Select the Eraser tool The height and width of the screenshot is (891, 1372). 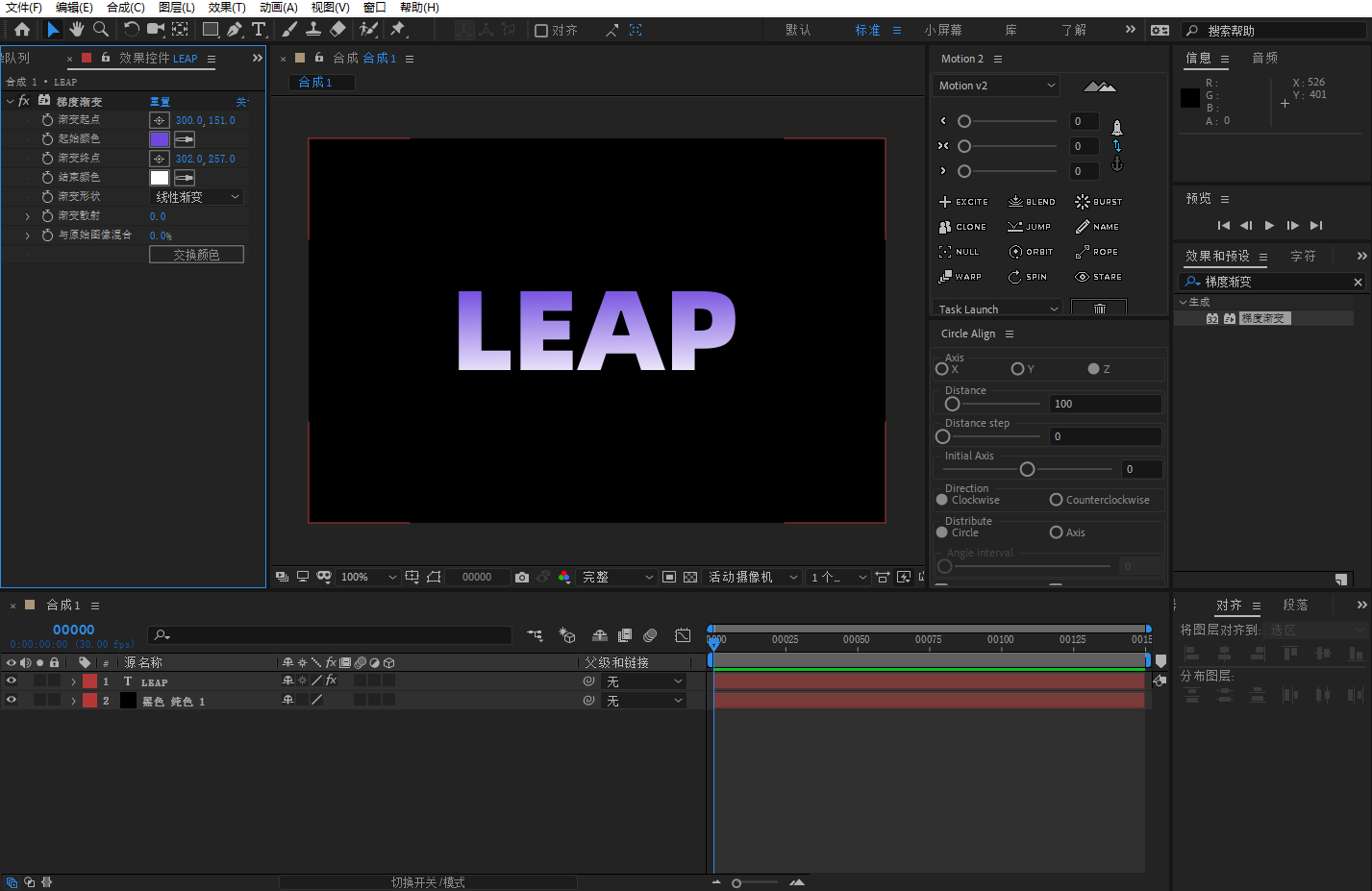tap(337, 30)
